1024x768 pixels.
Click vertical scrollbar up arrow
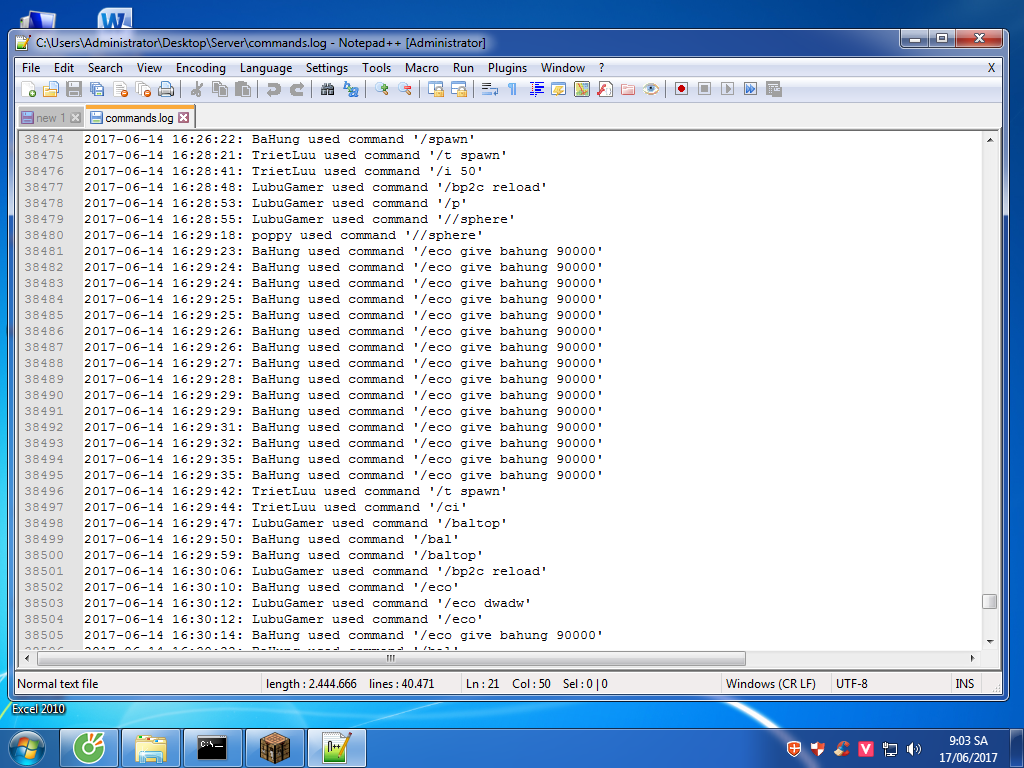pyautogui.click(x=990, y=140)
